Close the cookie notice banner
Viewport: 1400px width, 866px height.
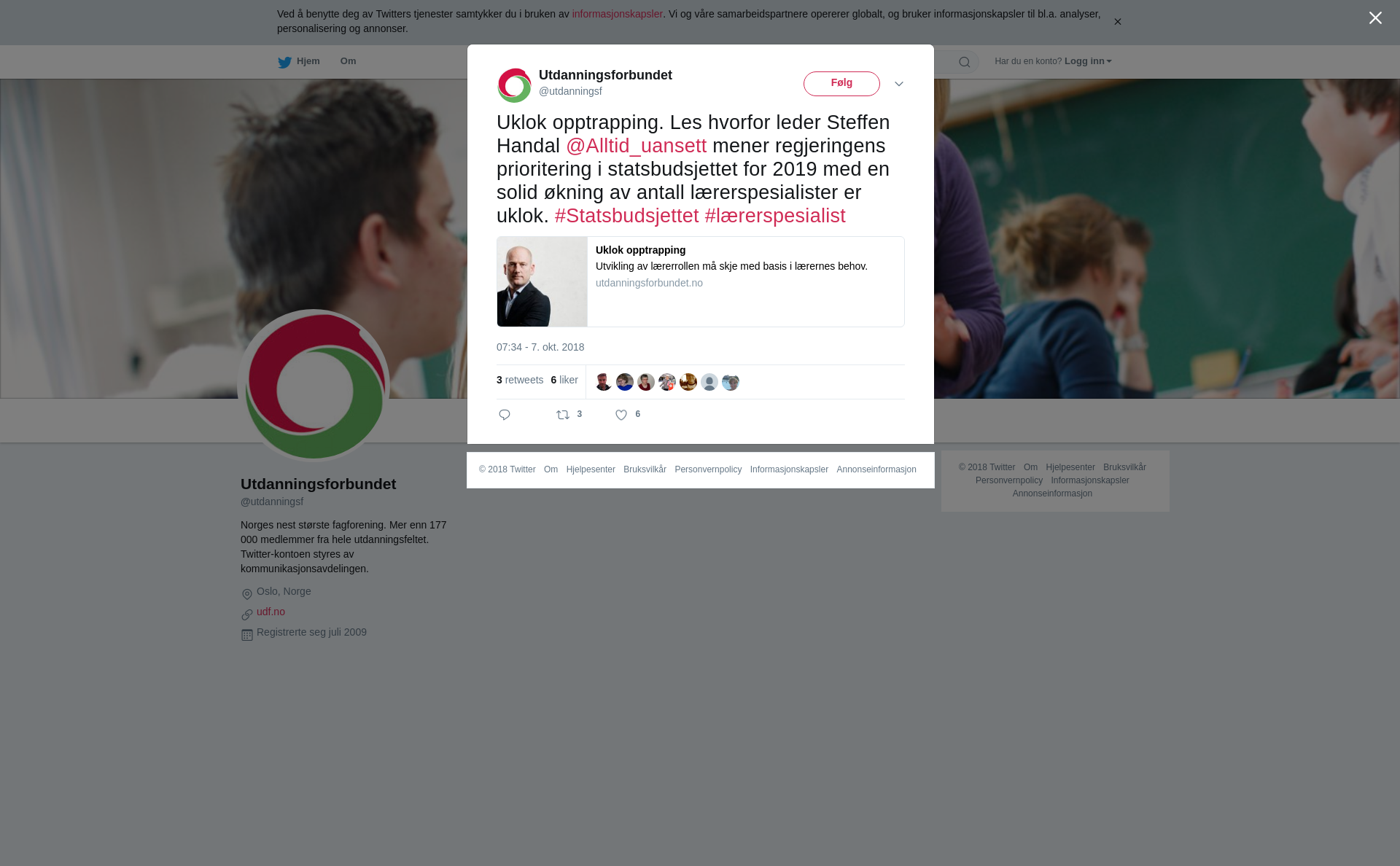(x=1117, y=22)
